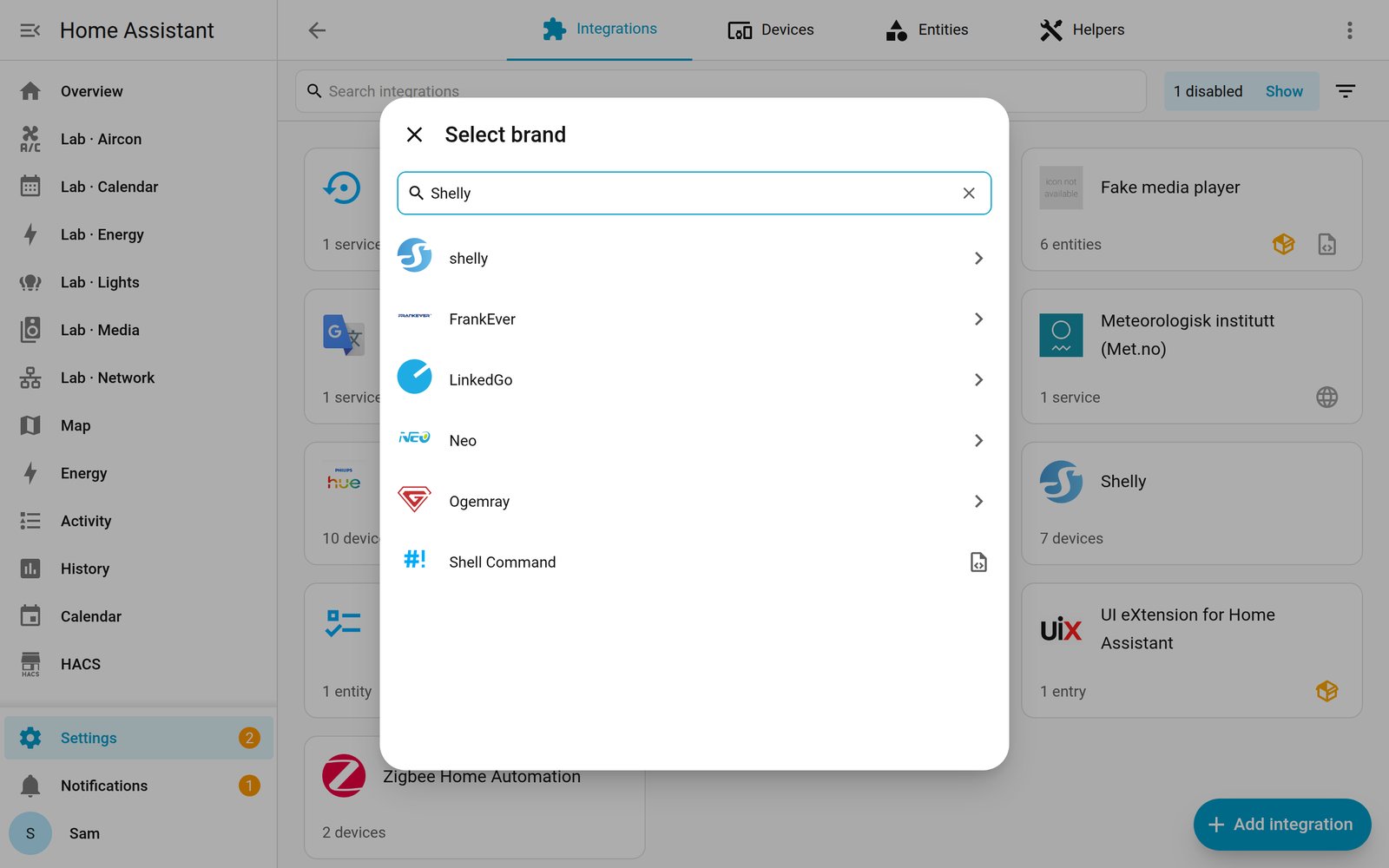Collapse the sidebar menu icon

pos(30,30)
